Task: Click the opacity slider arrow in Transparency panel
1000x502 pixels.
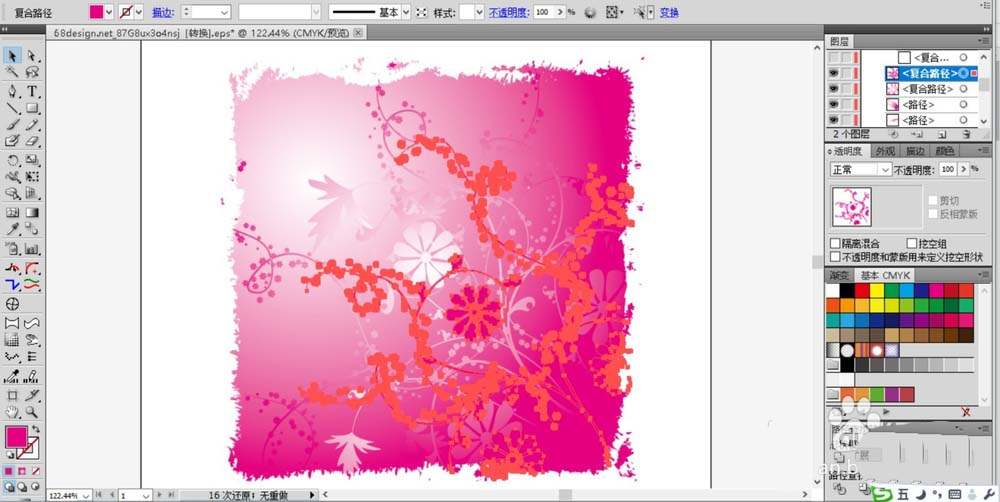Action: pos(964,170)
